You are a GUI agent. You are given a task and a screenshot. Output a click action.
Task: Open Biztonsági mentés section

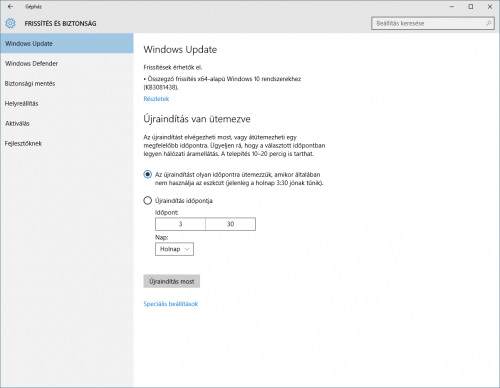(x=67, y=83)
